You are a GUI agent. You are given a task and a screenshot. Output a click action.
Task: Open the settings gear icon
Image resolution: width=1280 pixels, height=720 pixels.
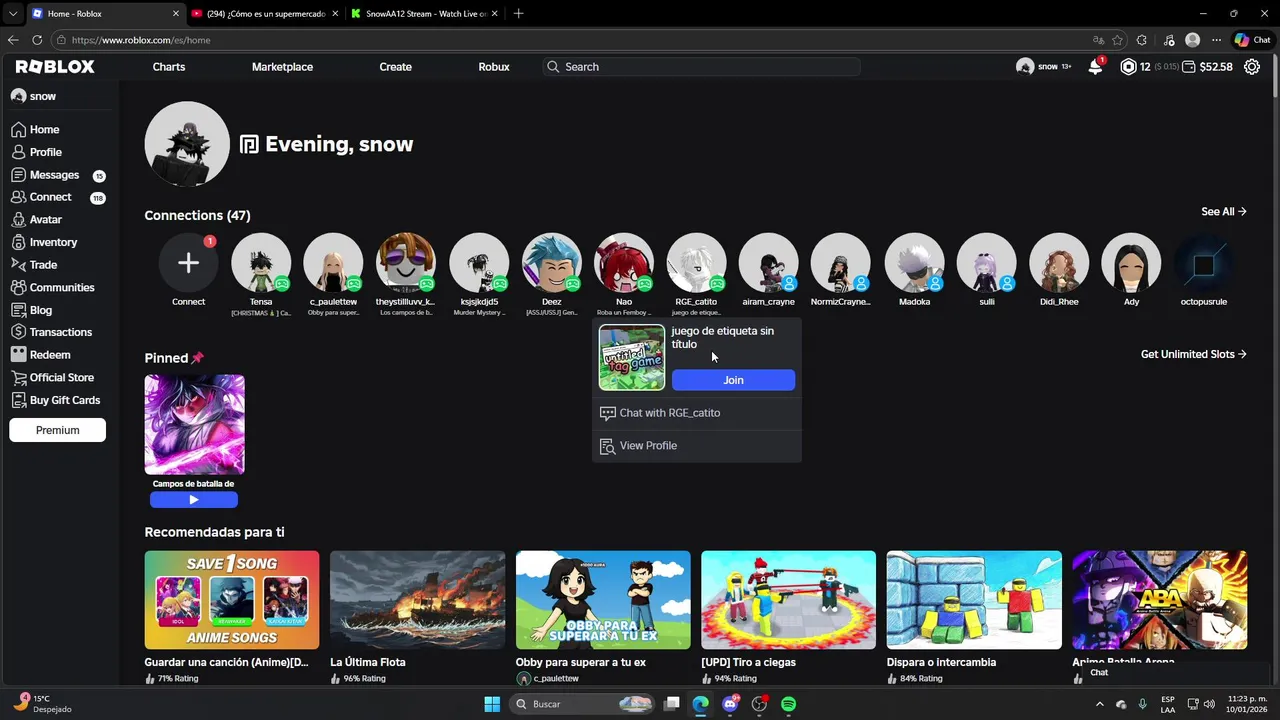pos(1252,67)
